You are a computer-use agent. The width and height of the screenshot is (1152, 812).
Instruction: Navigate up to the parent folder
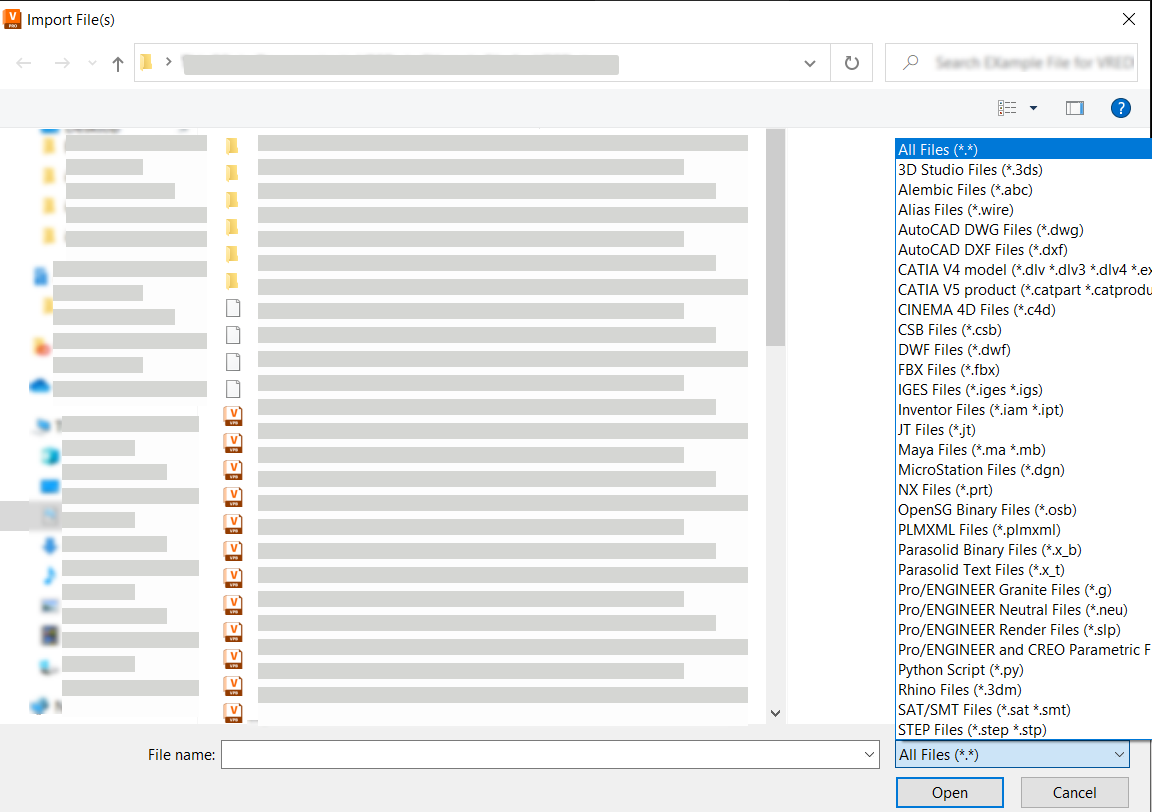(x=117, y=62)
